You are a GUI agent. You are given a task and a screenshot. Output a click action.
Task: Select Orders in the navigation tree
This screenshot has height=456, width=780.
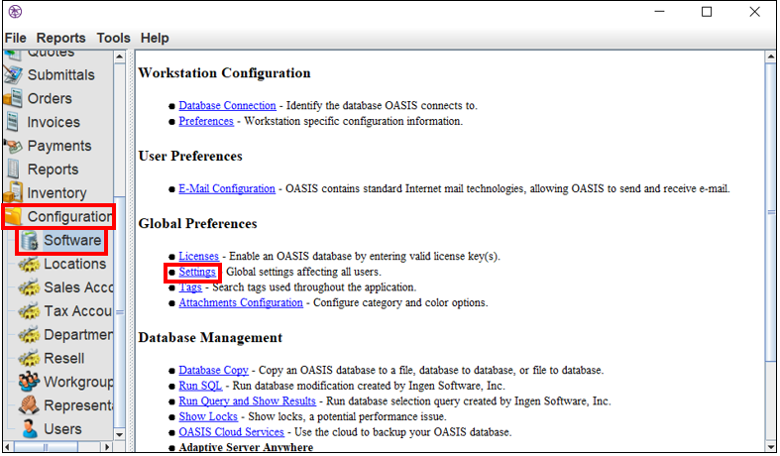50,98
